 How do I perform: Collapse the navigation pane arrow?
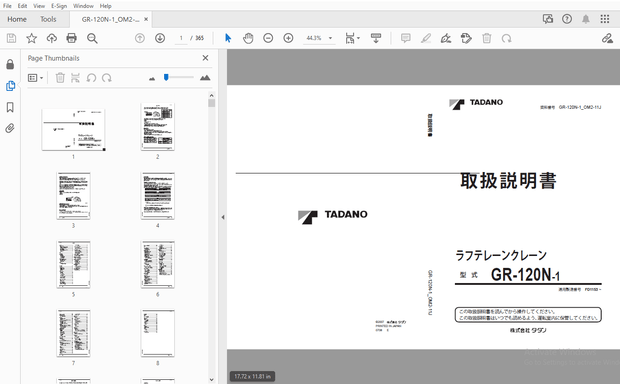[223, 217]
